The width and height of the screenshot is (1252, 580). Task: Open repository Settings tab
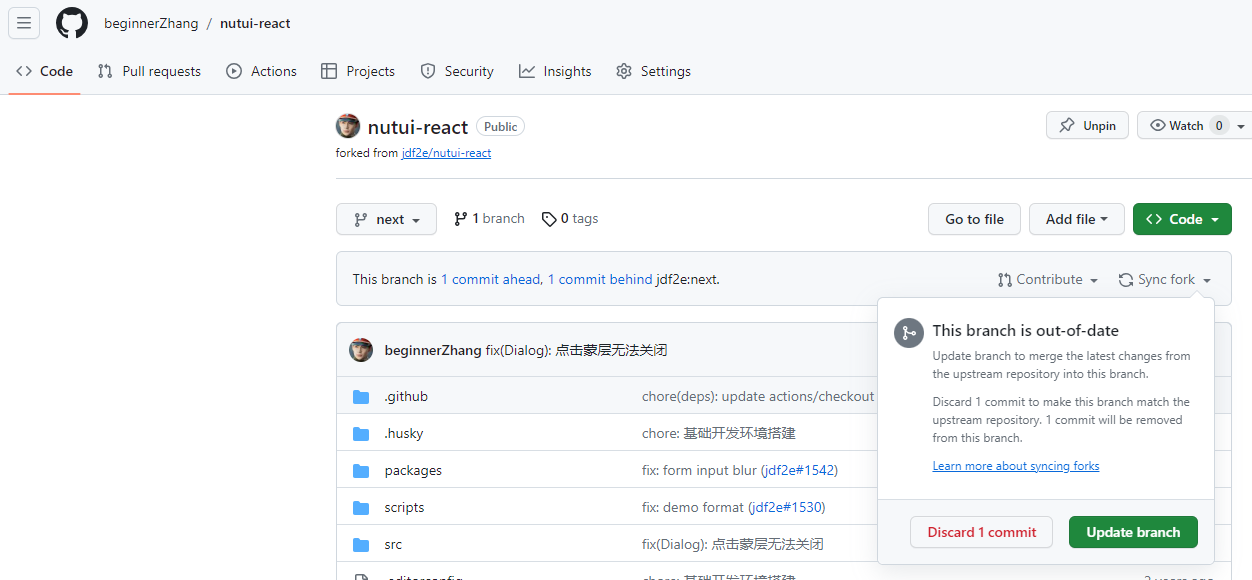coord(653,71)
